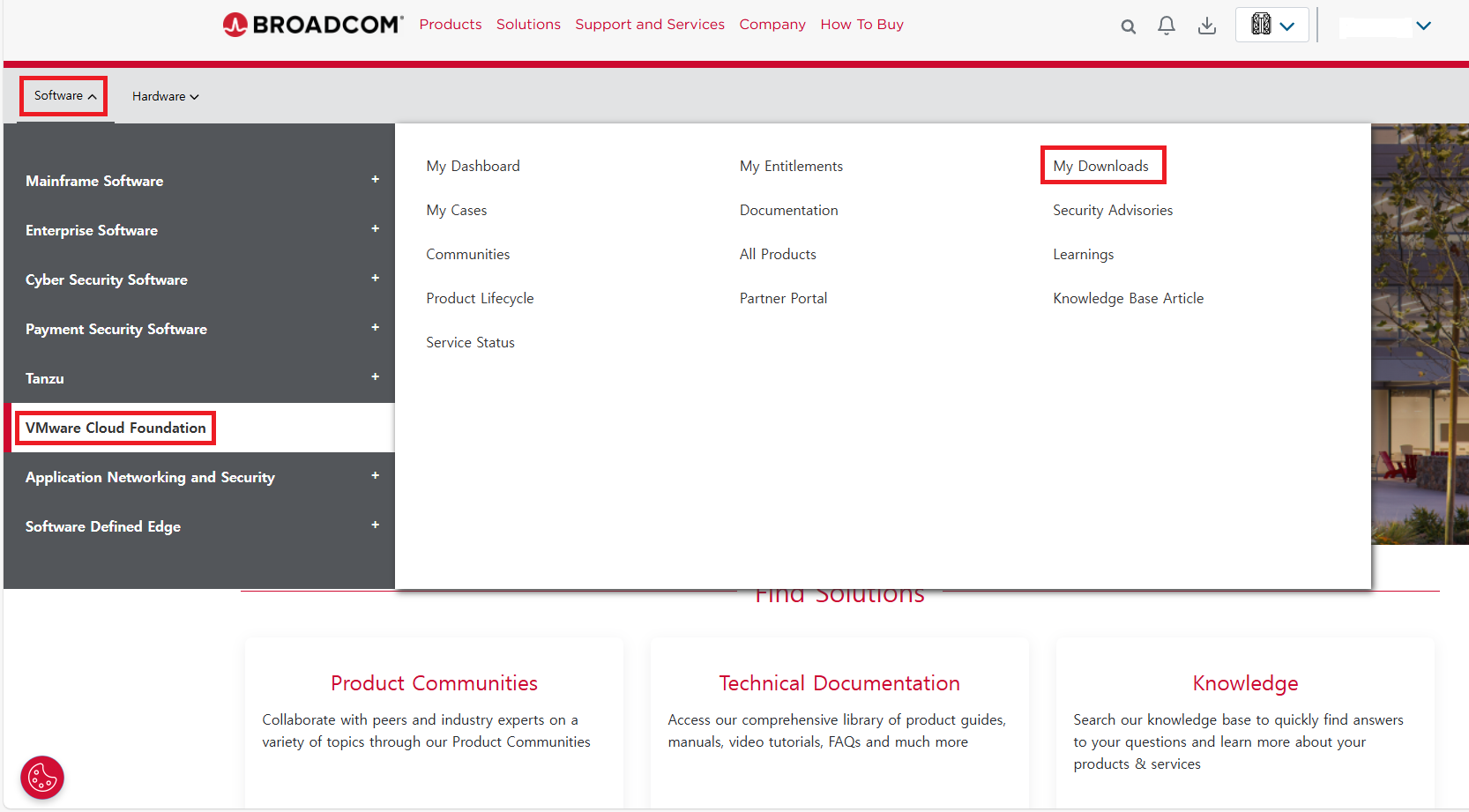Open the Solutions top menu
This screenshot has height=812, width=1469.
click(x=528, y=25)
